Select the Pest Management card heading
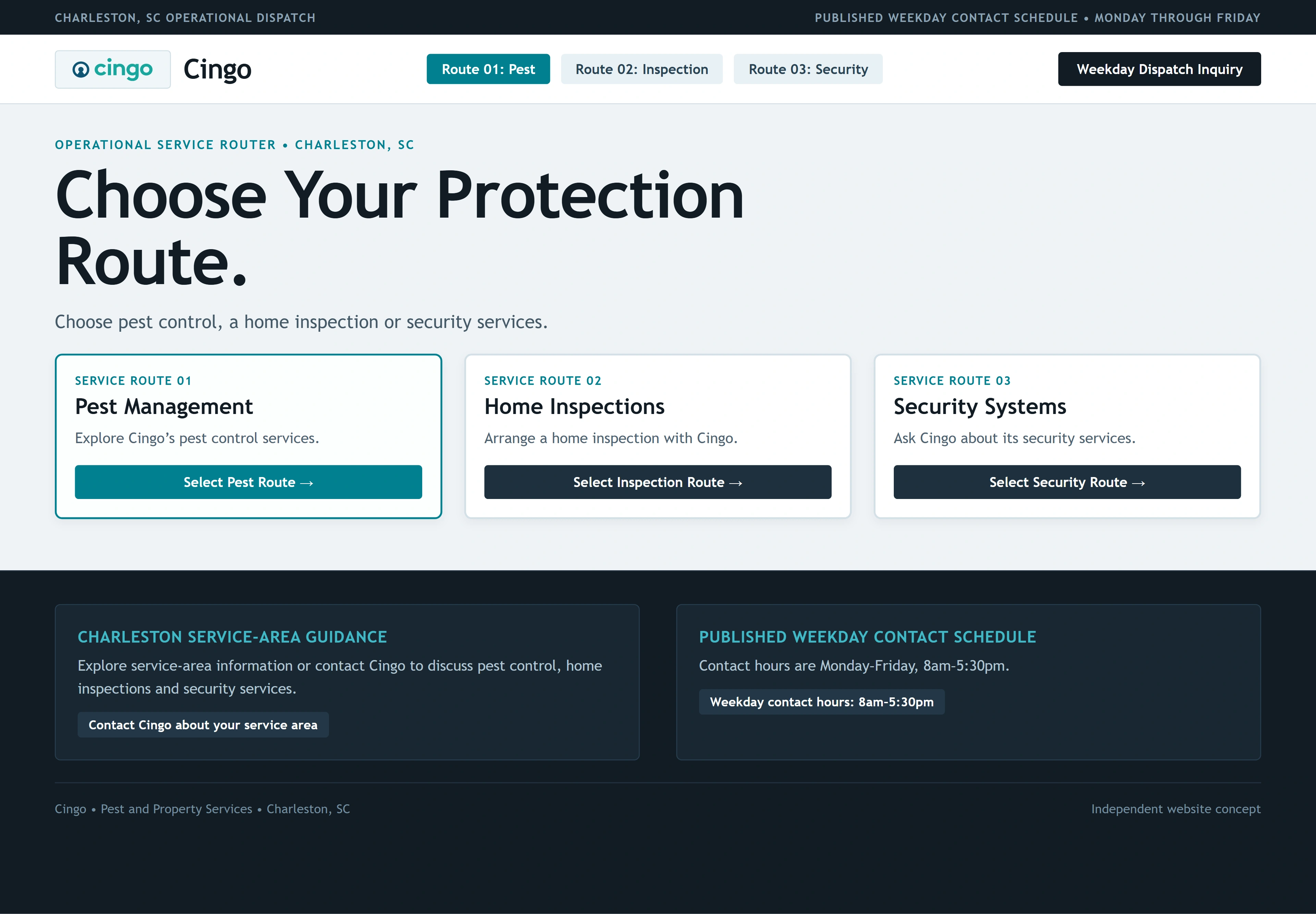Screen dimensions: 1316x914 point(164,406)
